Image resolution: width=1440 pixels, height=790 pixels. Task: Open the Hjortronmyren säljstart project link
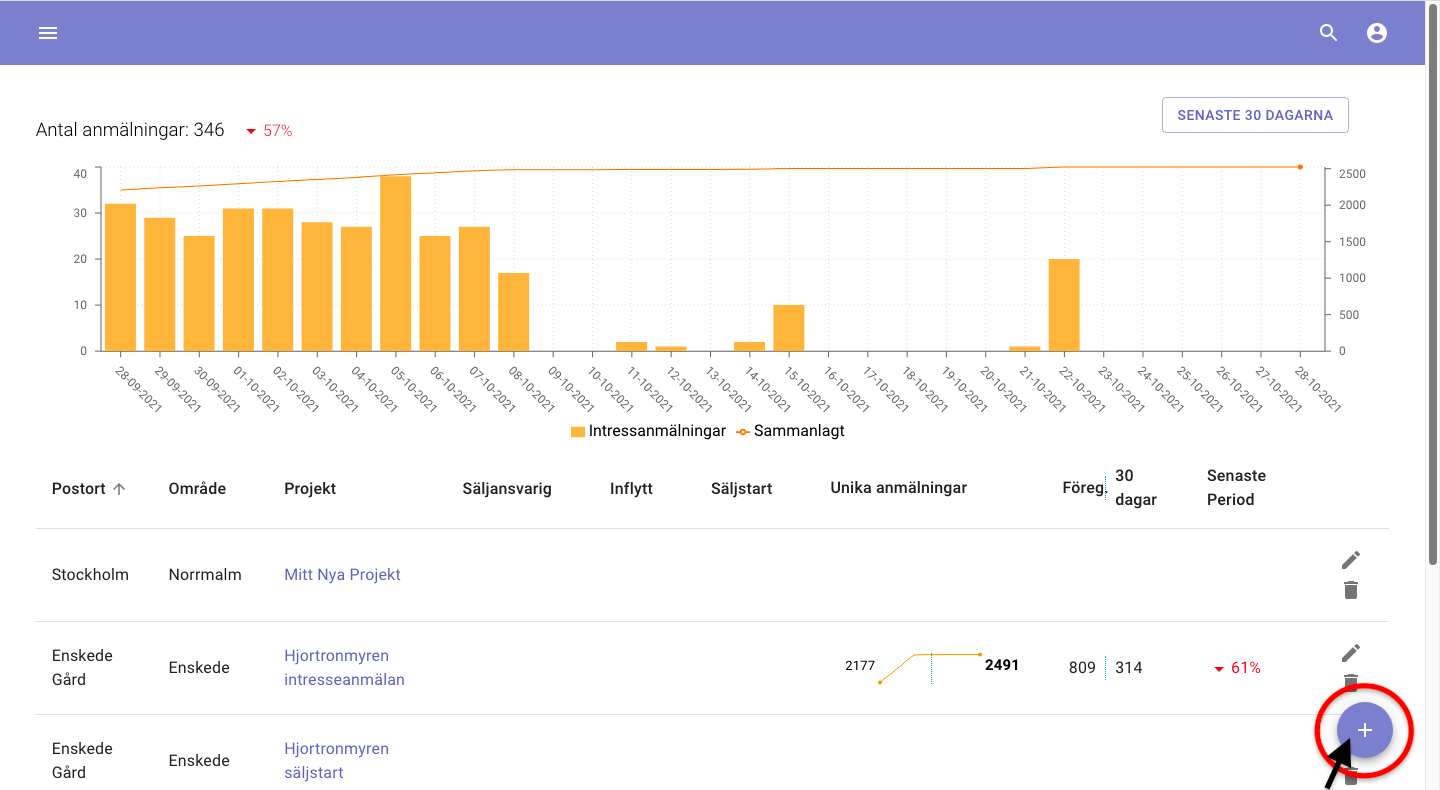(x=336, y=760)
